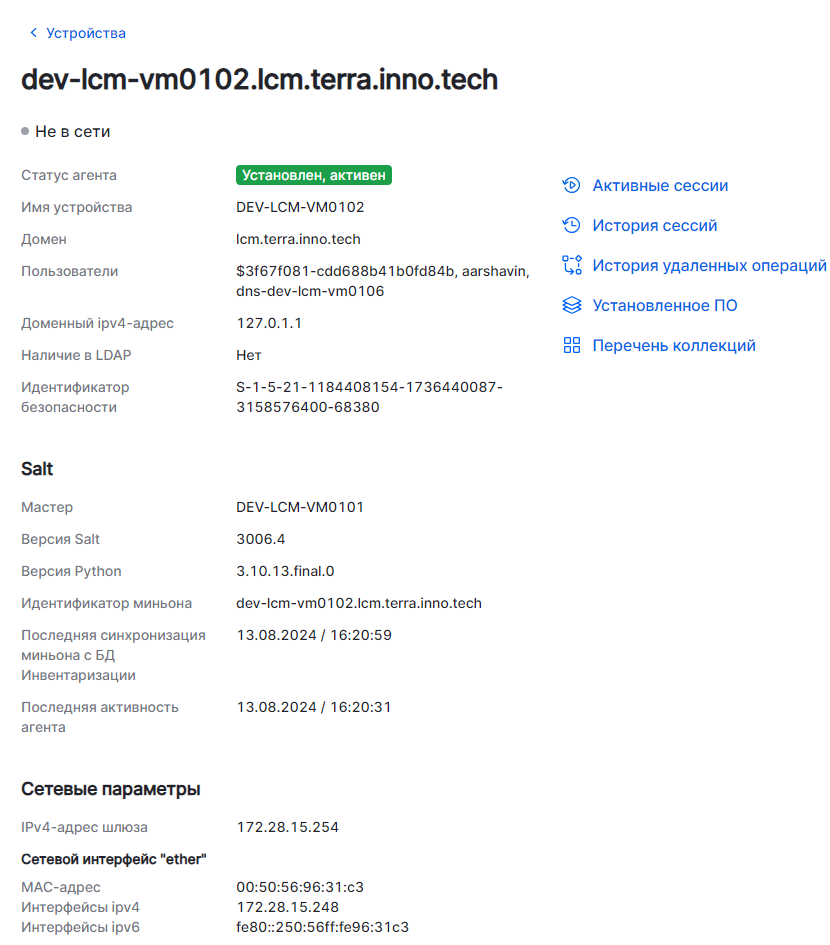Click the icon beside История удаленных операций
The height and width of the screenshot is (945, 830).
(572, 265)
